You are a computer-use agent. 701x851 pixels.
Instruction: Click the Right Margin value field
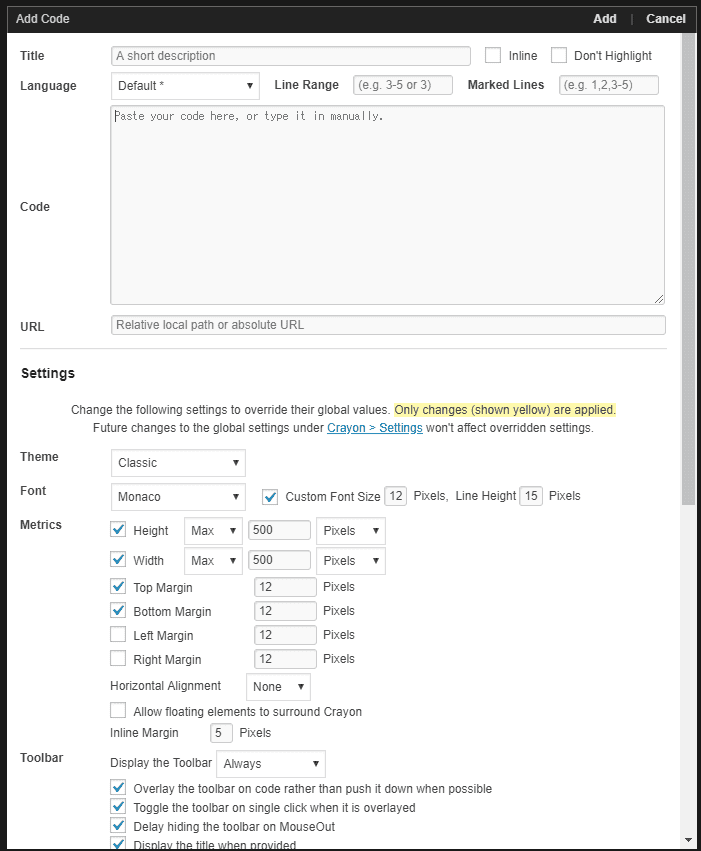(x=285, y=659)
